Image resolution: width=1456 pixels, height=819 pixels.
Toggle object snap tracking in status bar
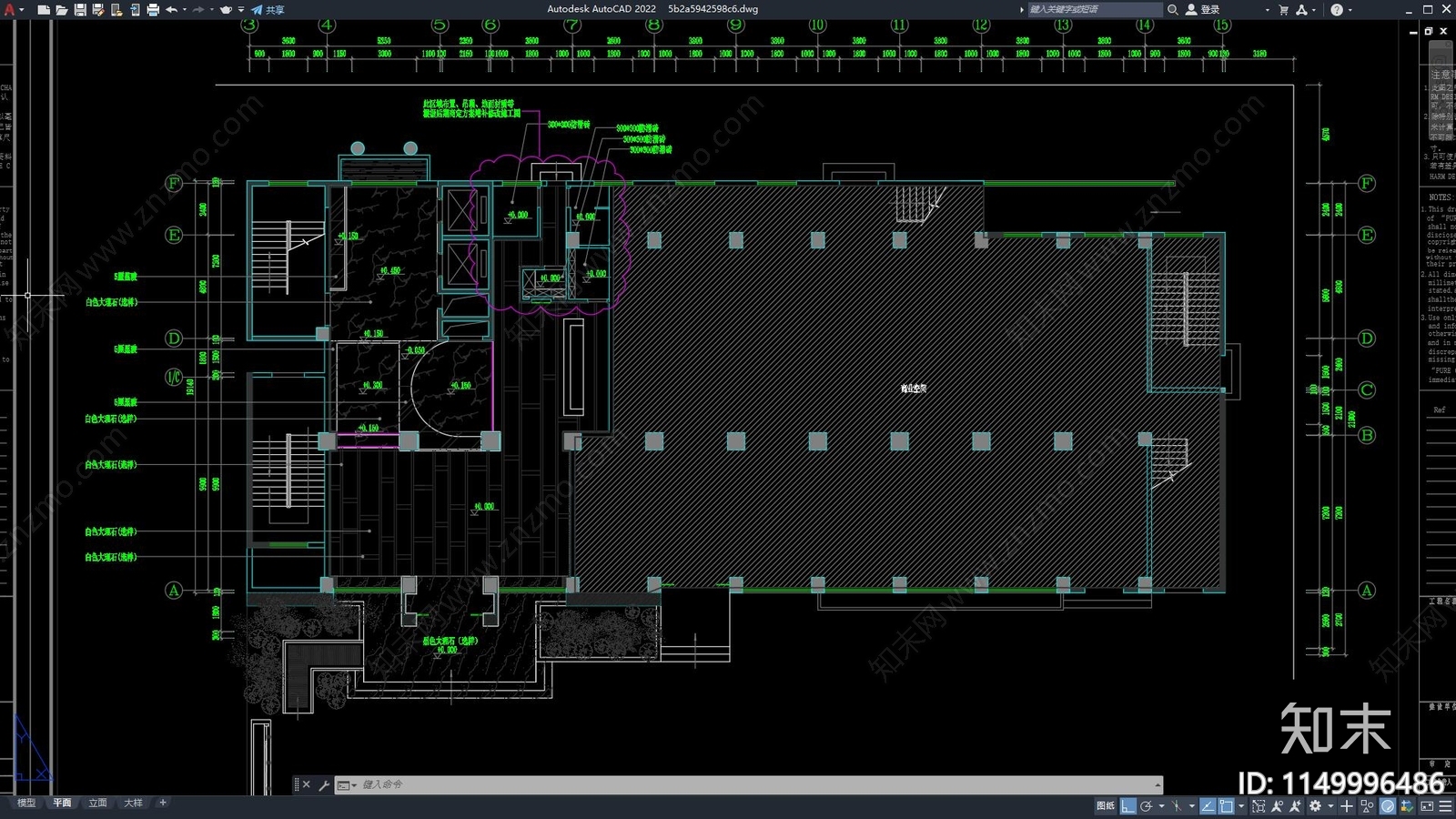(x=1208, y=806)
